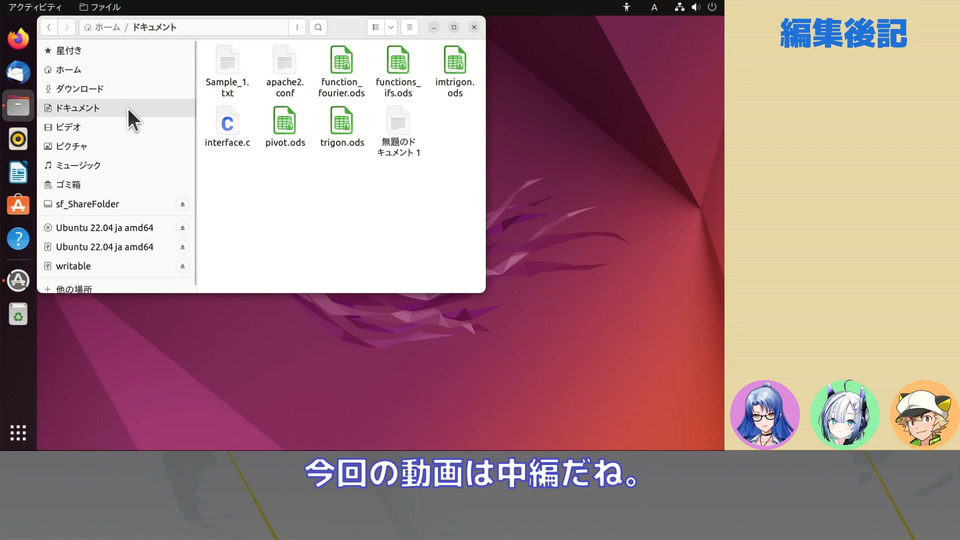Toggle list/grid view button
Image resolution: width=960 pixels, height=540 pixels.
(375, 27)
